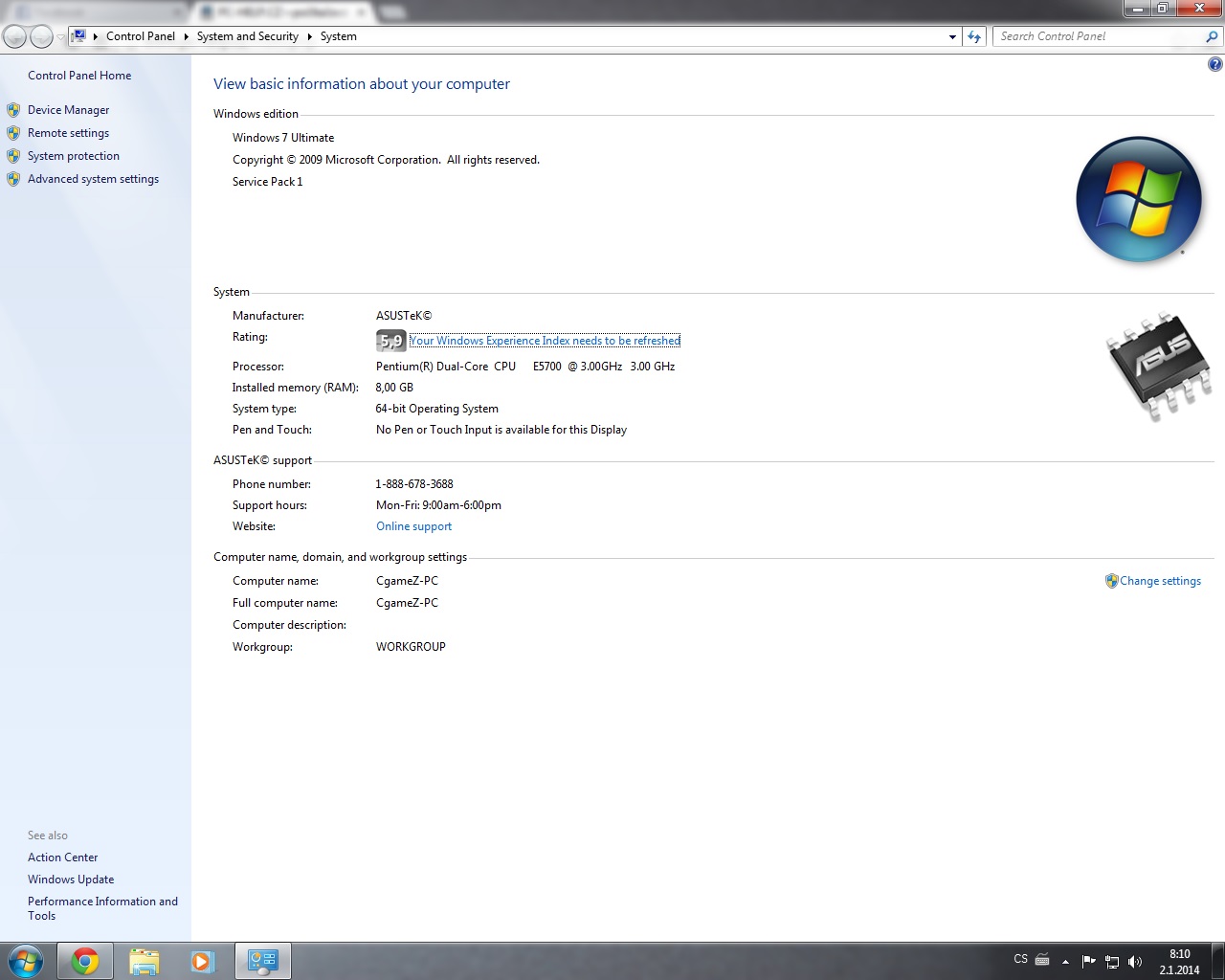Expand the address bar history dropdown
The width and height of the screenshot is (1225, 980).
click(952, 36)
